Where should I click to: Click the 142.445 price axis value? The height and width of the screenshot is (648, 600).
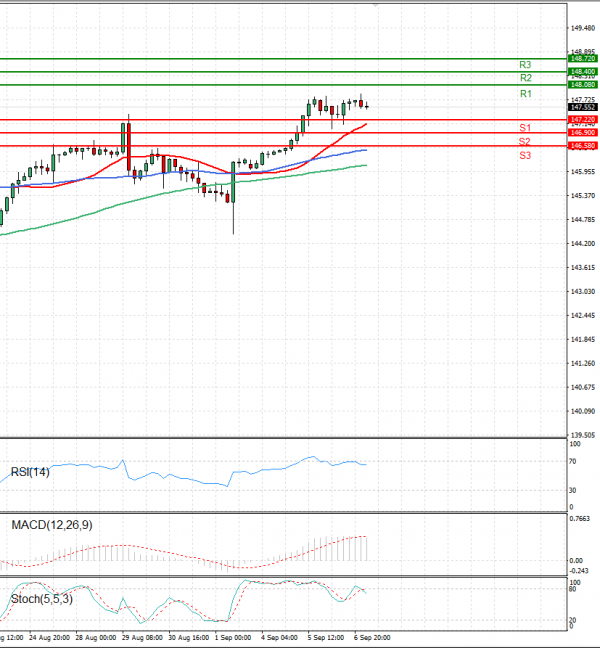(583, 315)
